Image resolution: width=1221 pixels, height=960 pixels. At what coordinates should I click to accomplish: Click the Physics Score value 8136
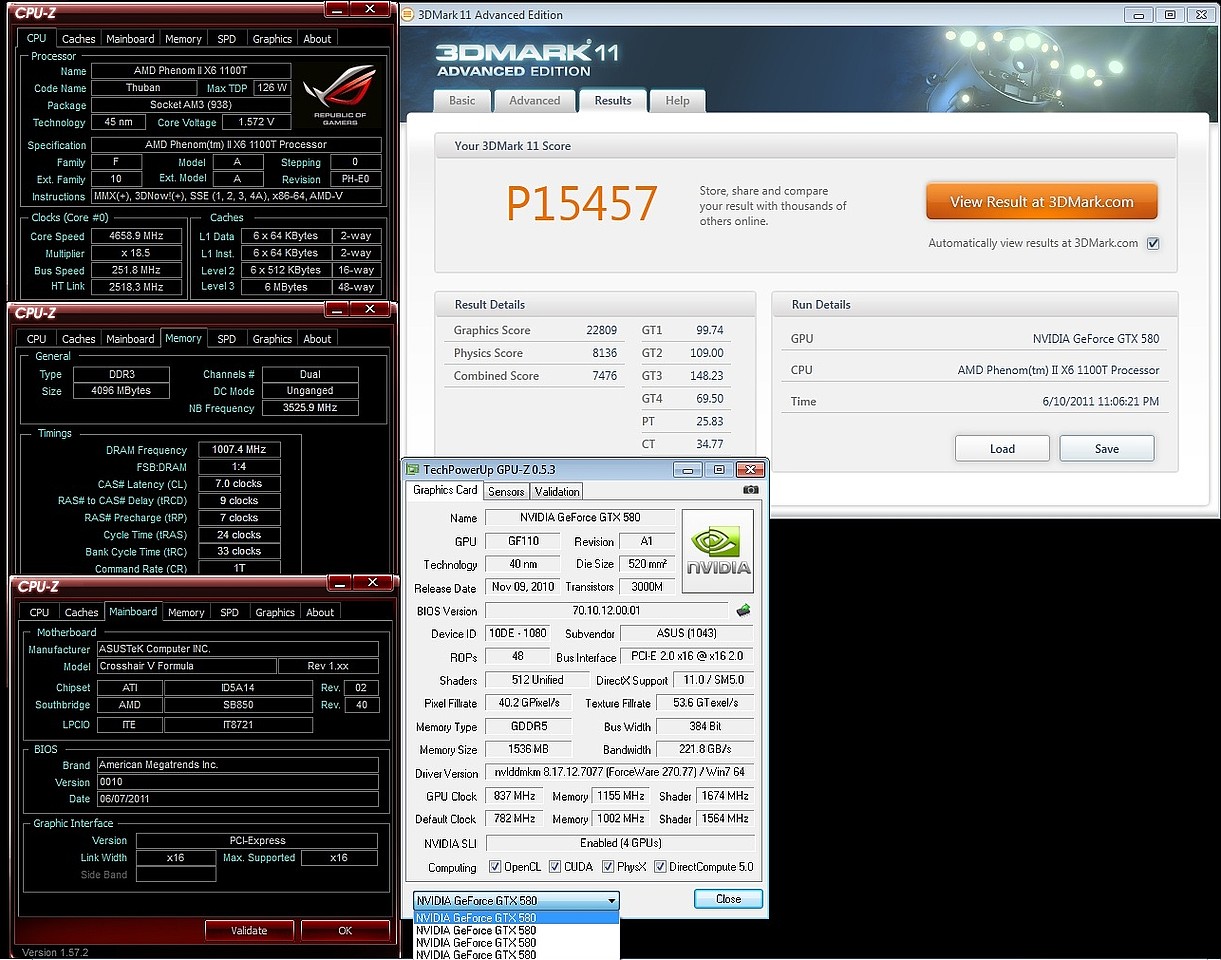click(x=605, y=353)
